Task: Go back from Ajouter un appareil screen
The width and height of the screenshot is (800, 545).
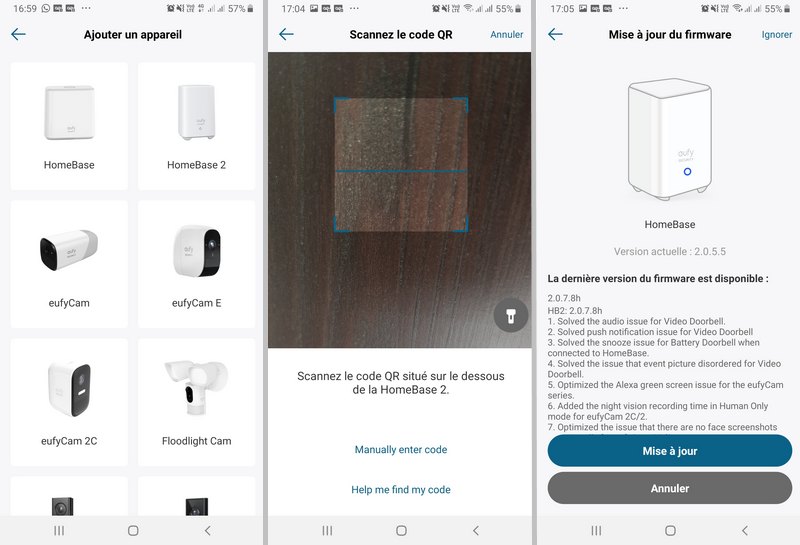Action: [x=18, y=34]
